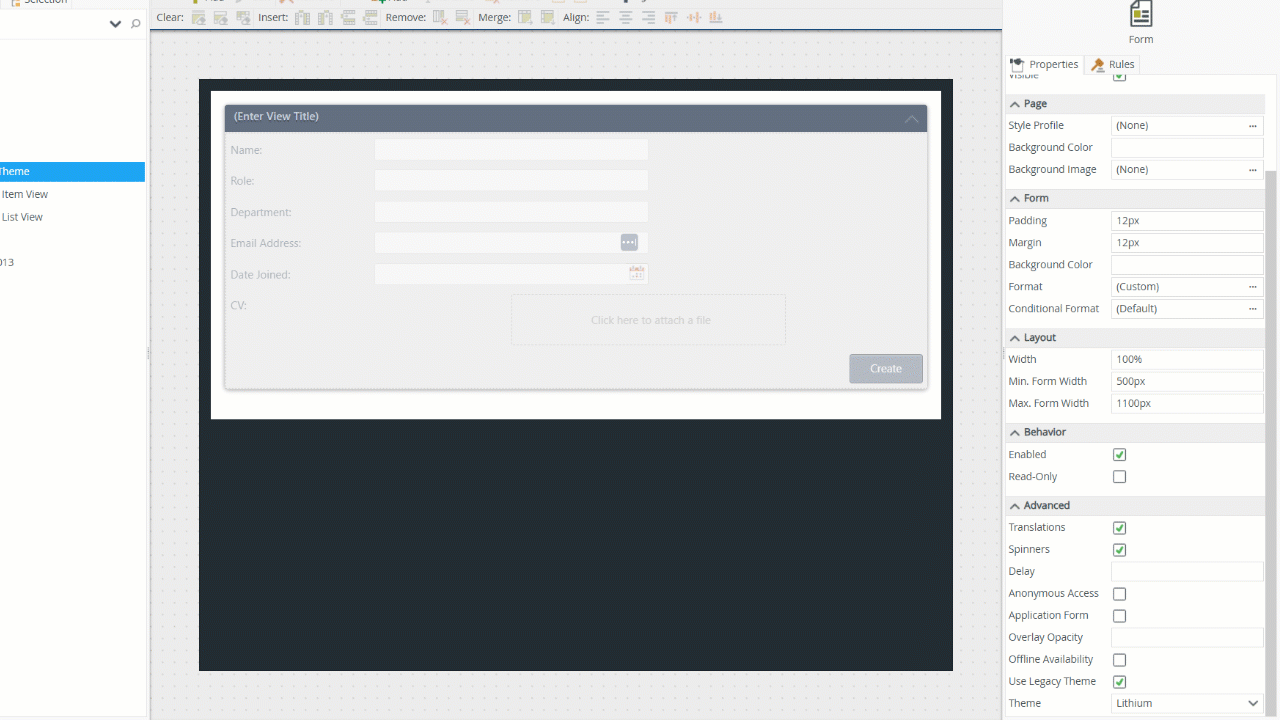The image size is (1280, 720).
Task: Click the Remove Row icon
Action: [462, 17]
